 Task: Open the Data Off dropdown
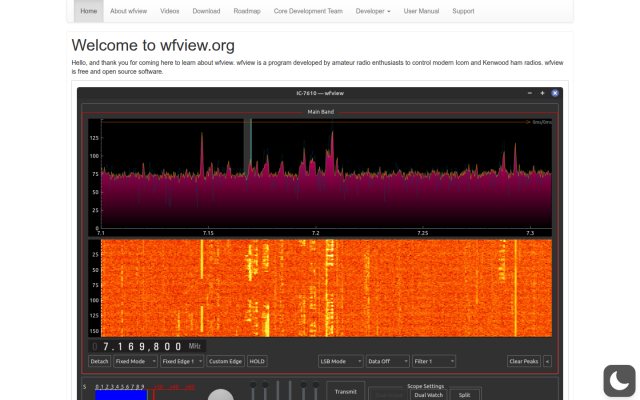387,361
